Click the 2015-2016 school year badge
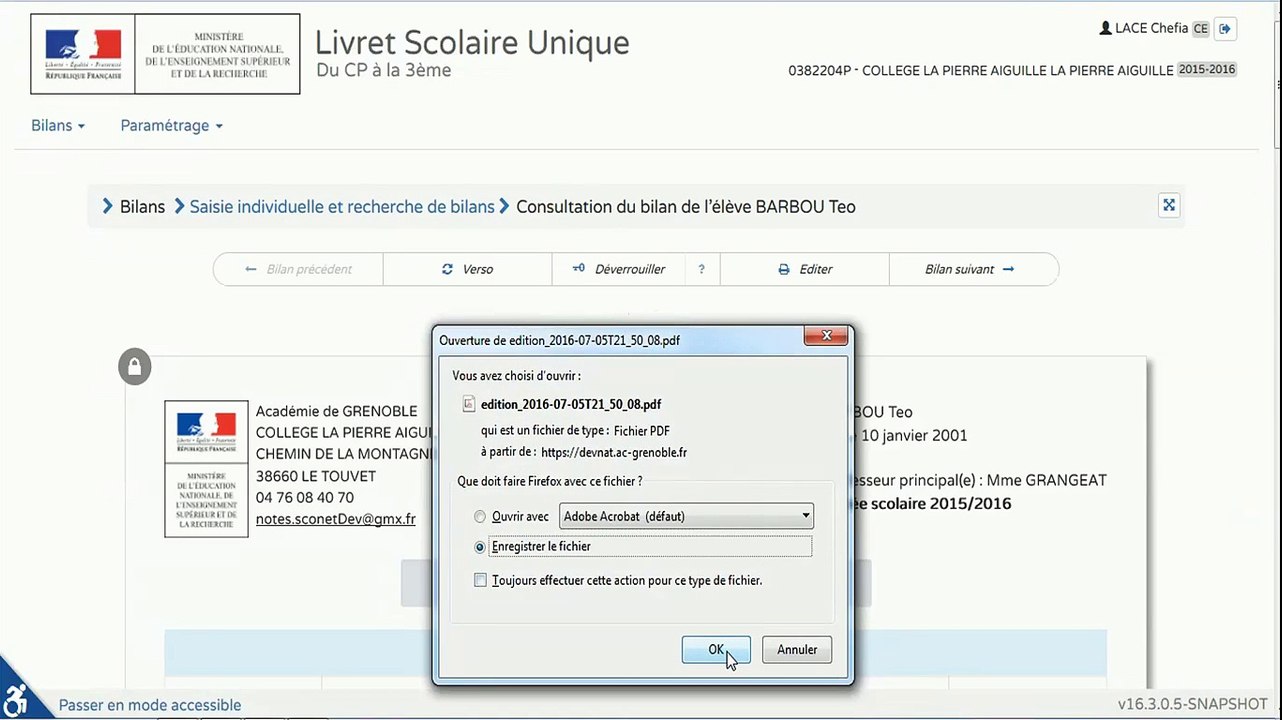 coord(1207,70)
